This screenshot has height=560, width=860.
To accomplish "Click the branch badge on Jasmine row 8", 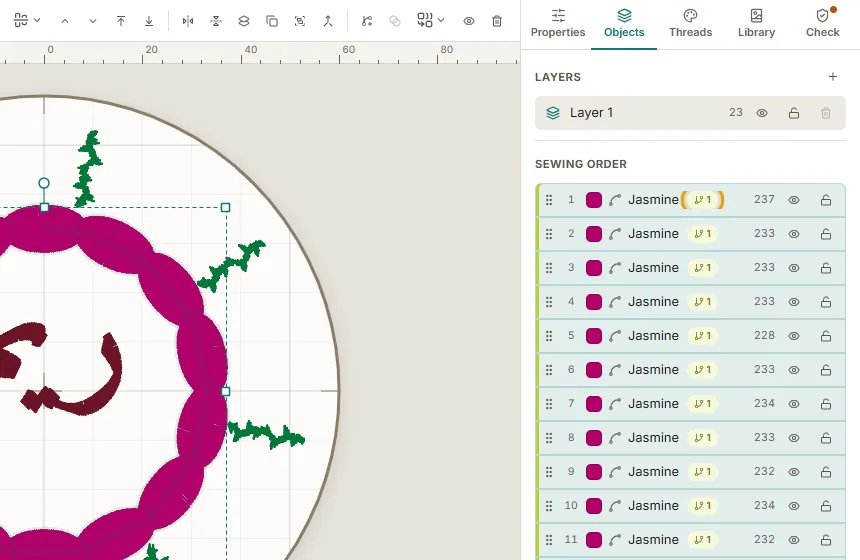I will pyautogui.click(x=703, y=438).
